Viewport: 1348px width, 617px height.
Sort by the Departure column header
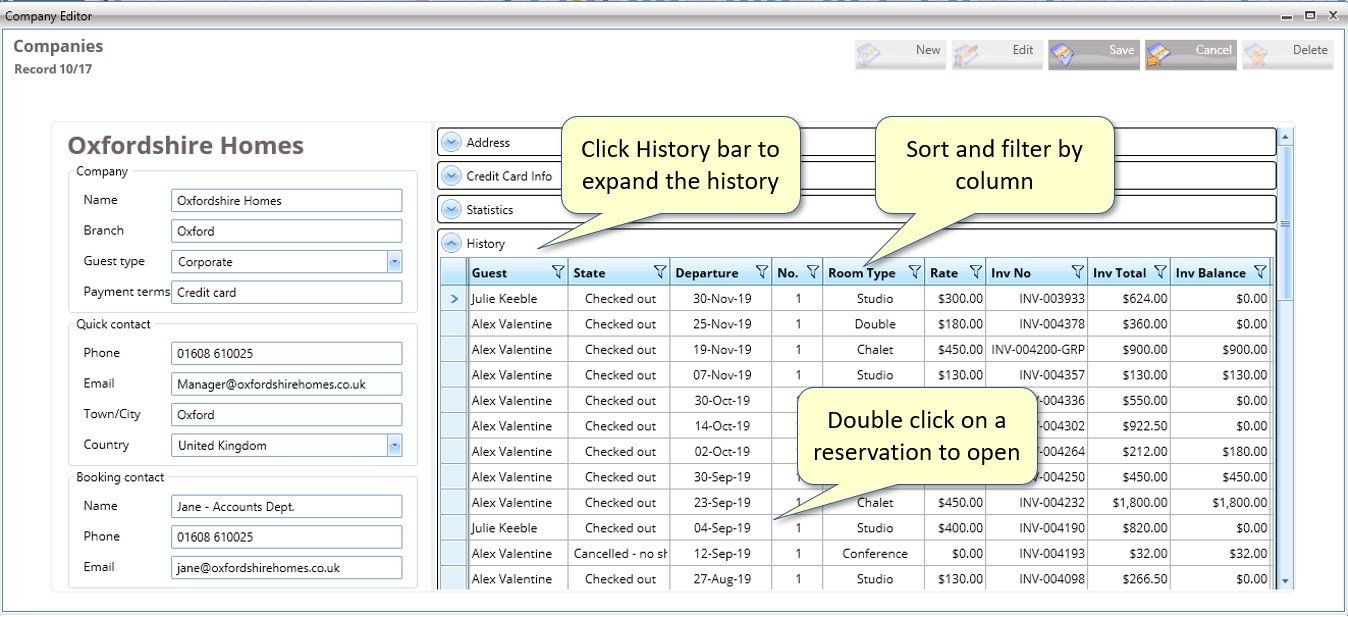pos(707,273)
